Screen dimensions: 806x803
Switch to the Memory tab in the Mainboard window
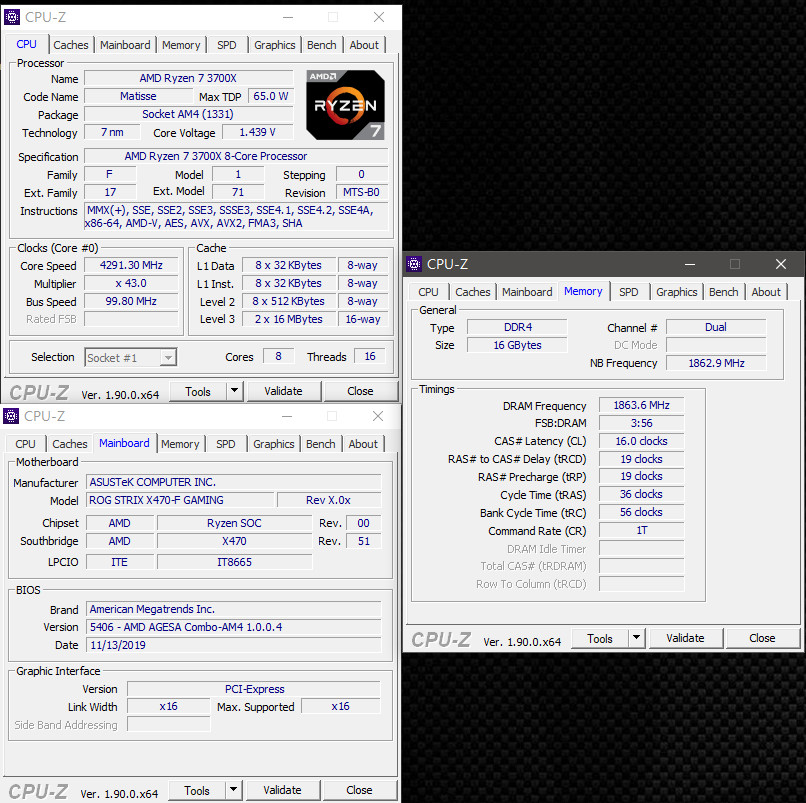click(x=180, y=444)
